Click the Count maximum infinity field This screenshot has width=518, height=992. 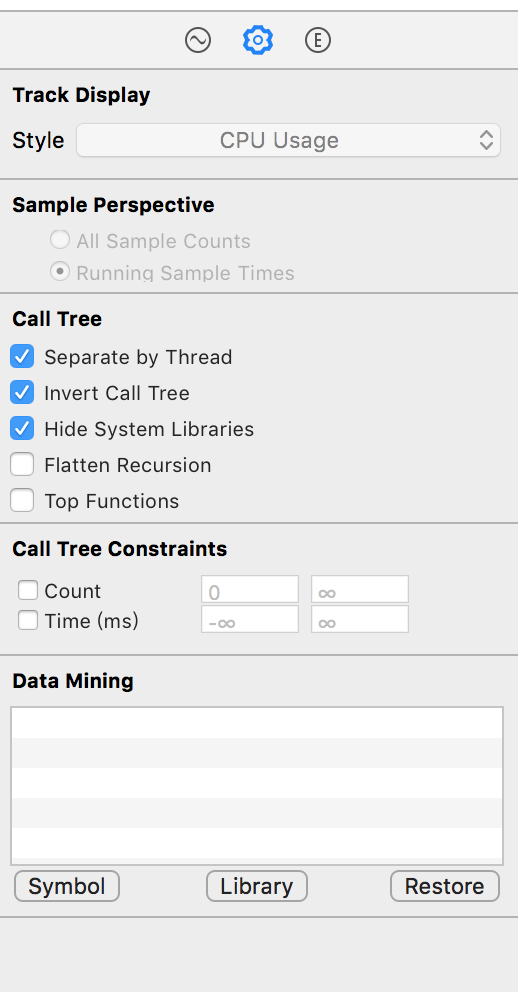coord(360,590)
